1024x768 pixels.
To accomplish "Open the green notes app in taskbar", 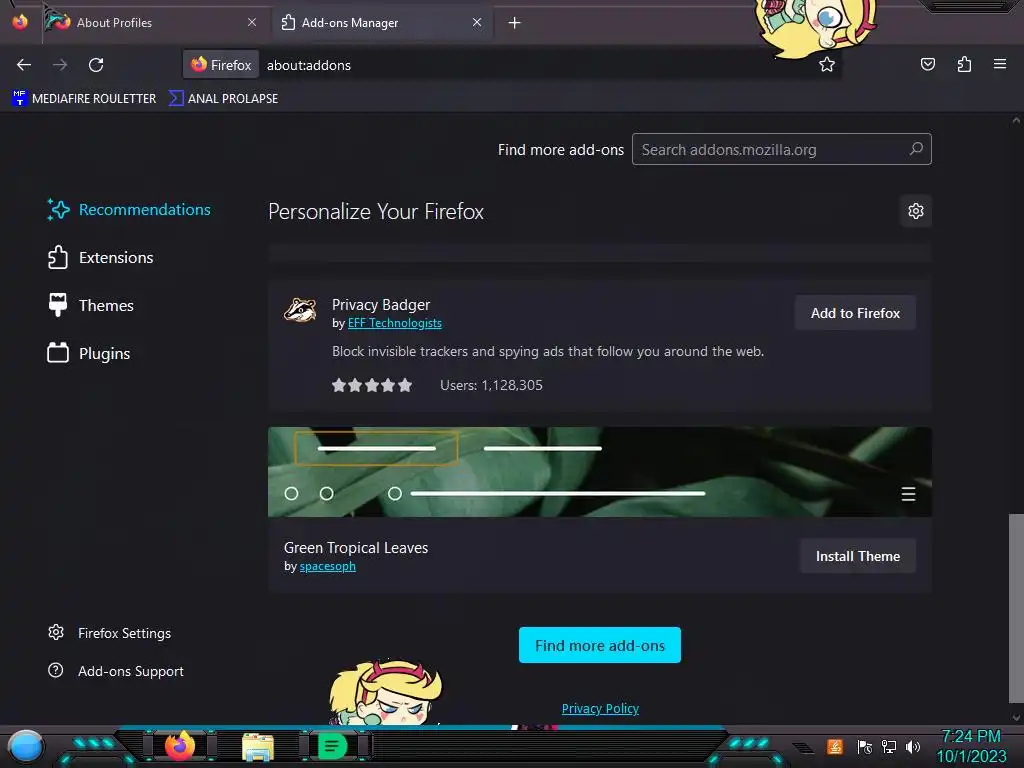I will click(332, 746).
